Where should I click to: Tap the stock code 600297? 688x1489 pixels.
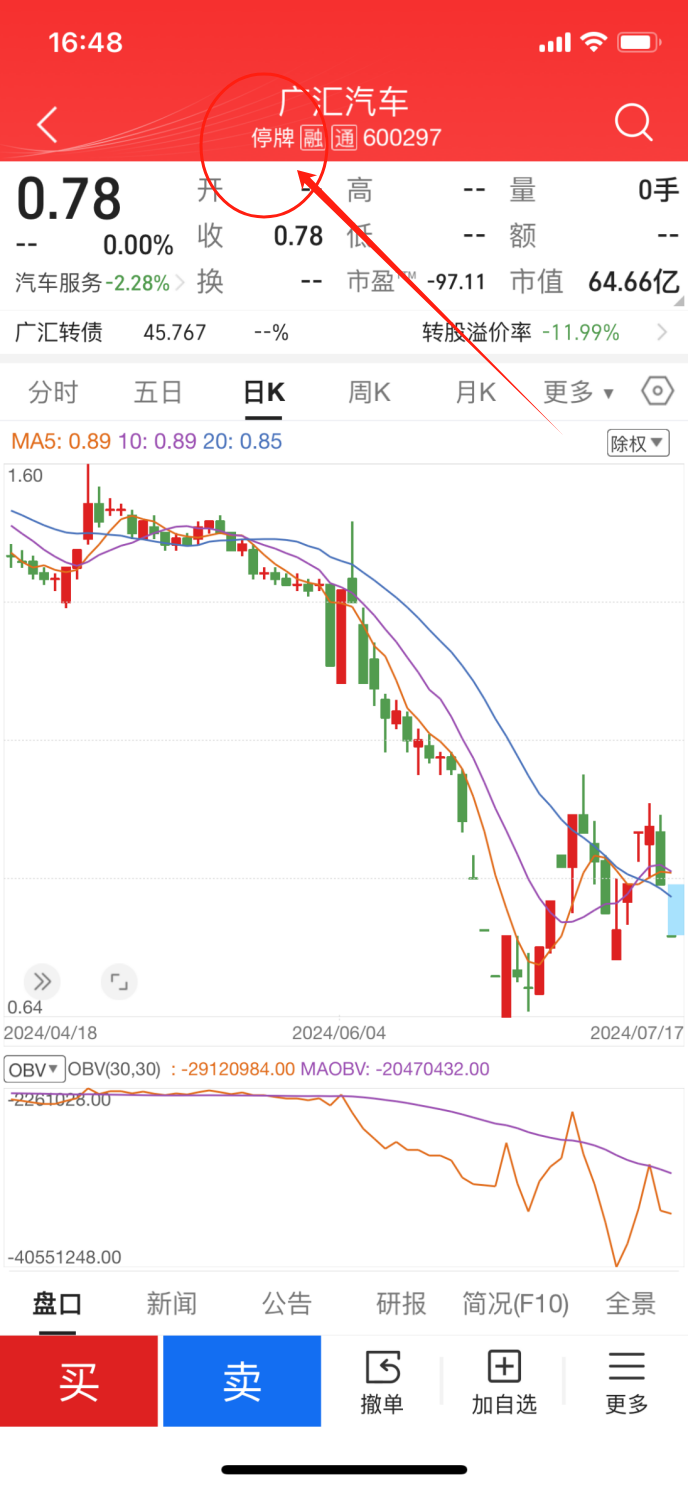402,138
